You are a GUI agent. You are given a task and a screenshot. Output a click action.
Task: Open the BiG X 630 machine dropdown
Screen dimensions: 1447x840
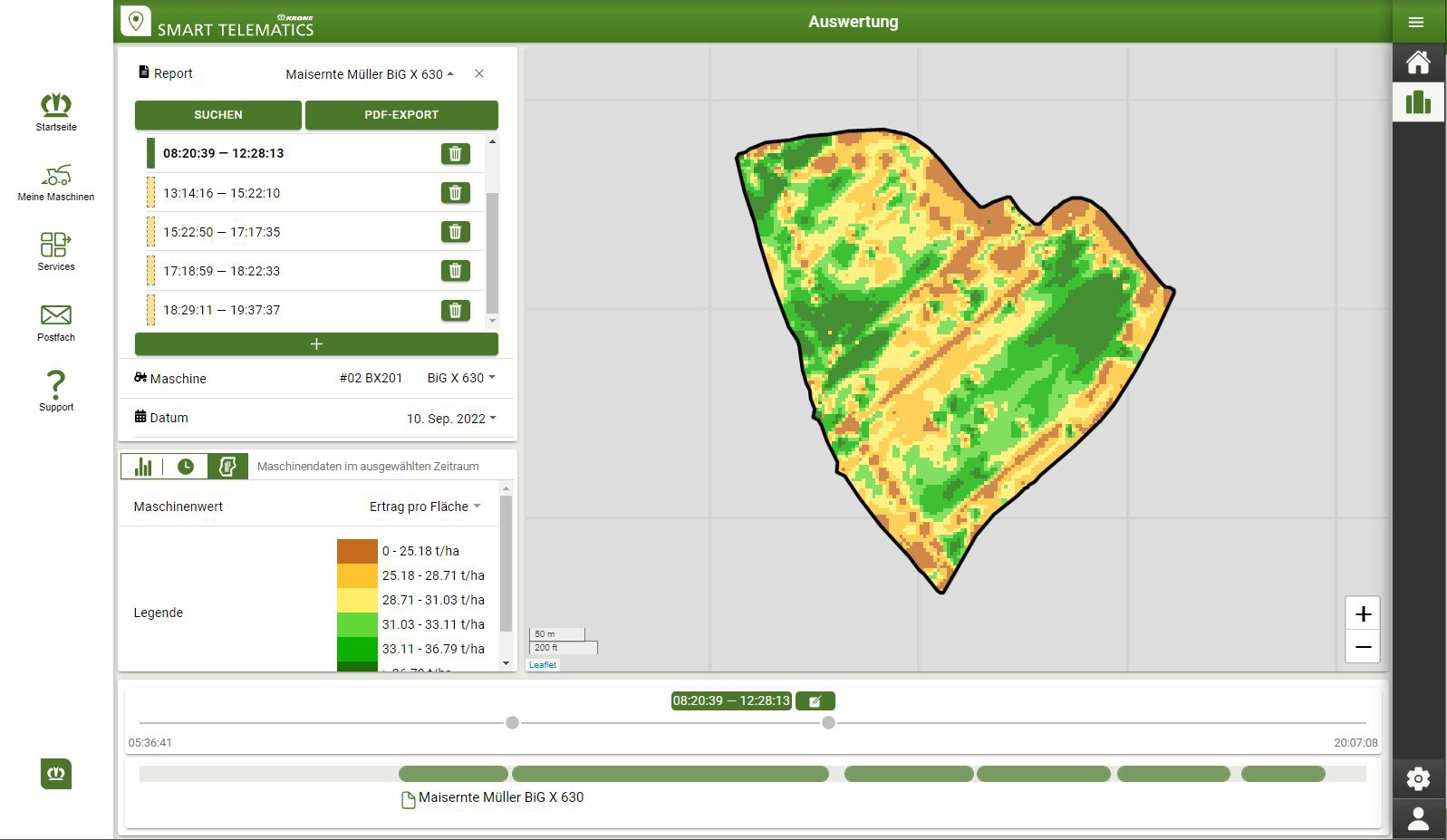(x=461, y=378)
